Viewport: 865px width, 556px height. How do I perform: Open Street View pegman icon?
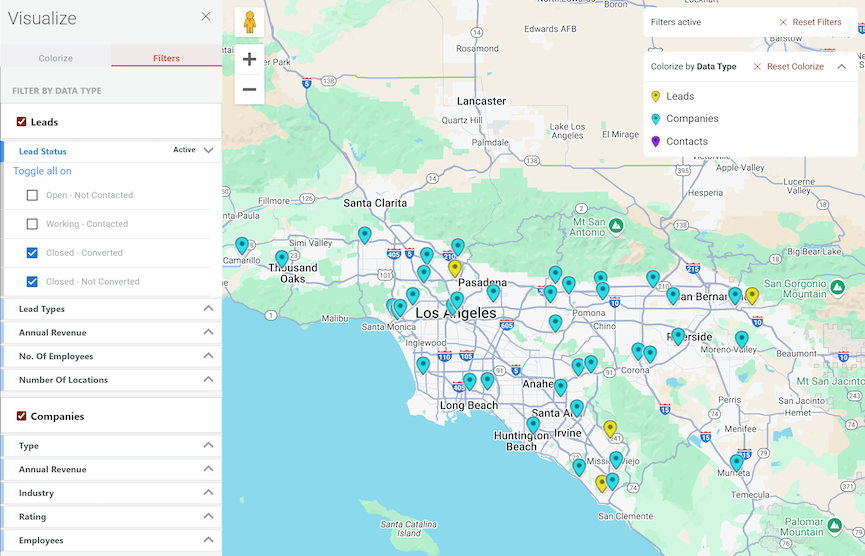[249, 23]
